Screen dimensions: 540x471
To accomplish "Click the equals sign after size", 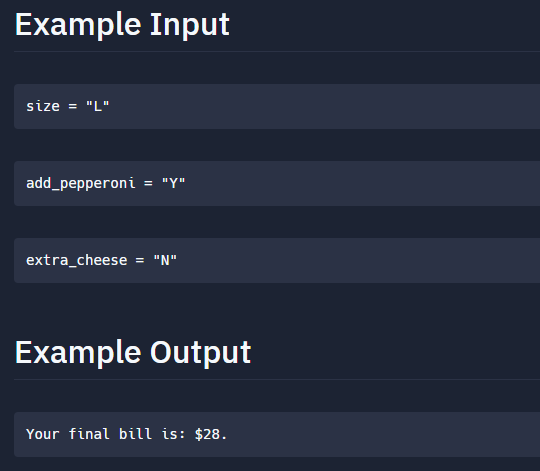I will tap(73, 106).
